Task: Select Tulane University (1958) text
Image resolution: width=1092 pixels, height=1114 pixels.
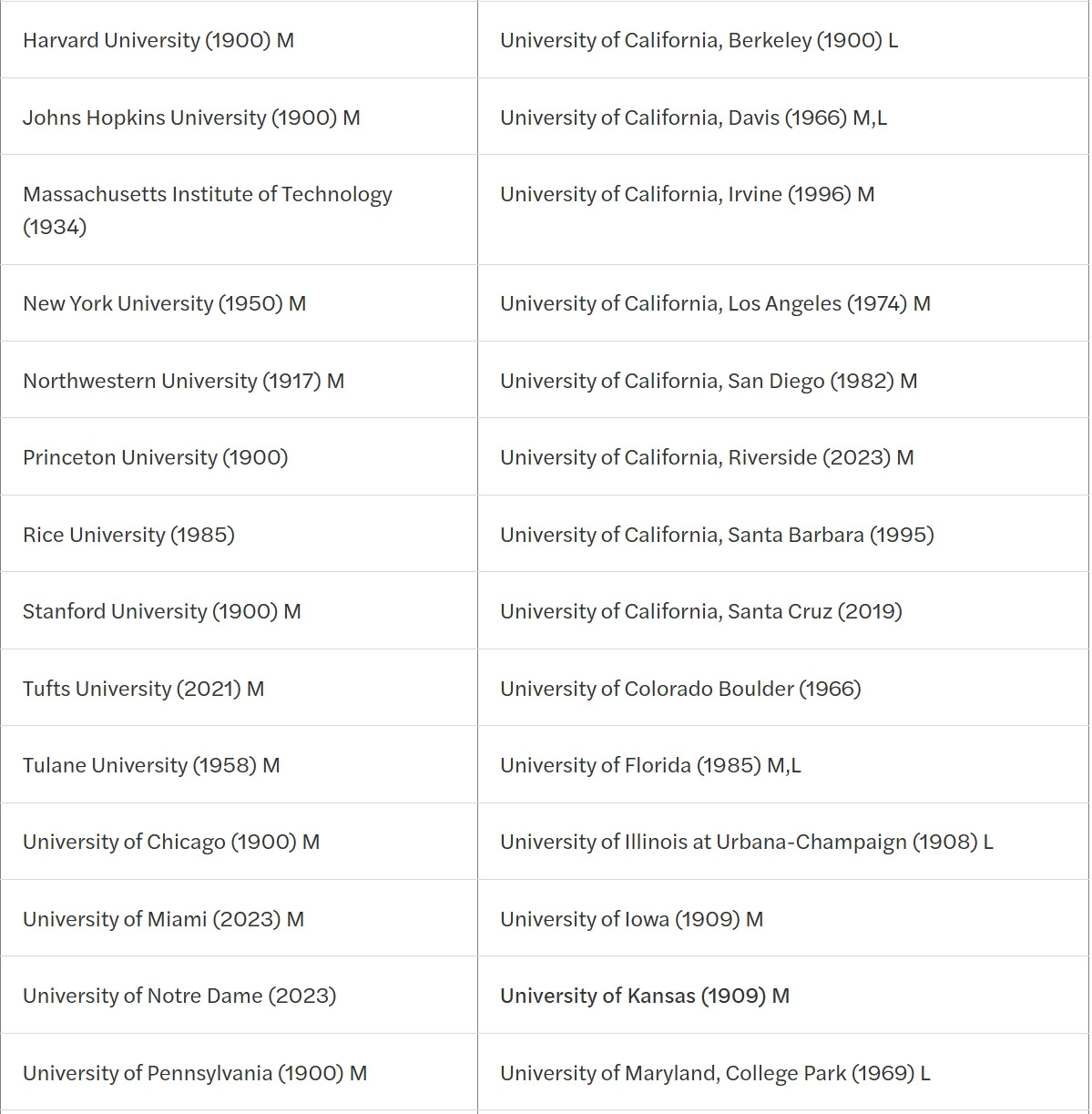Action: pyautogui.click(x=151, y=765)
